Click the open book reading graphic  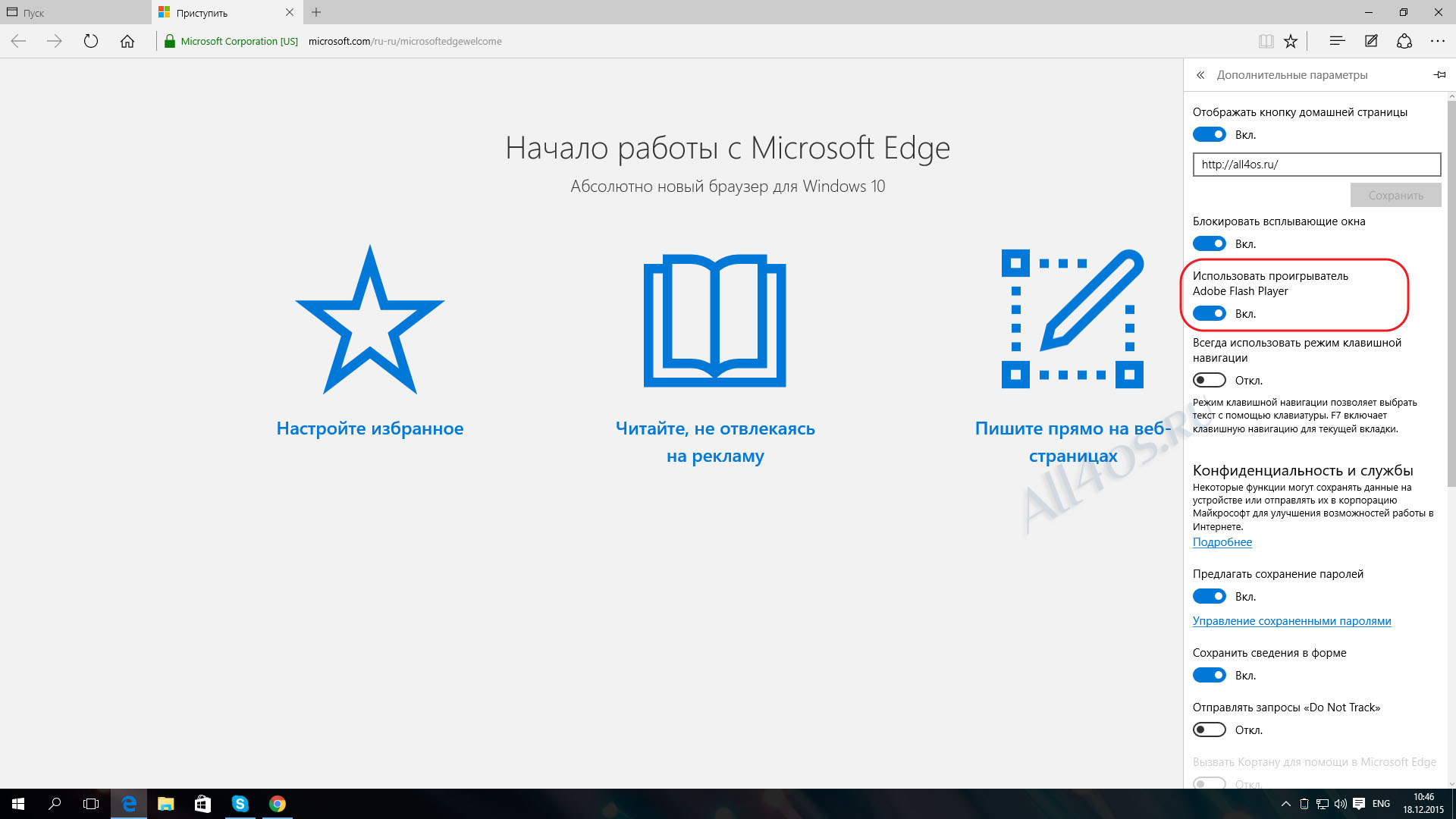[x=715, y=321]
